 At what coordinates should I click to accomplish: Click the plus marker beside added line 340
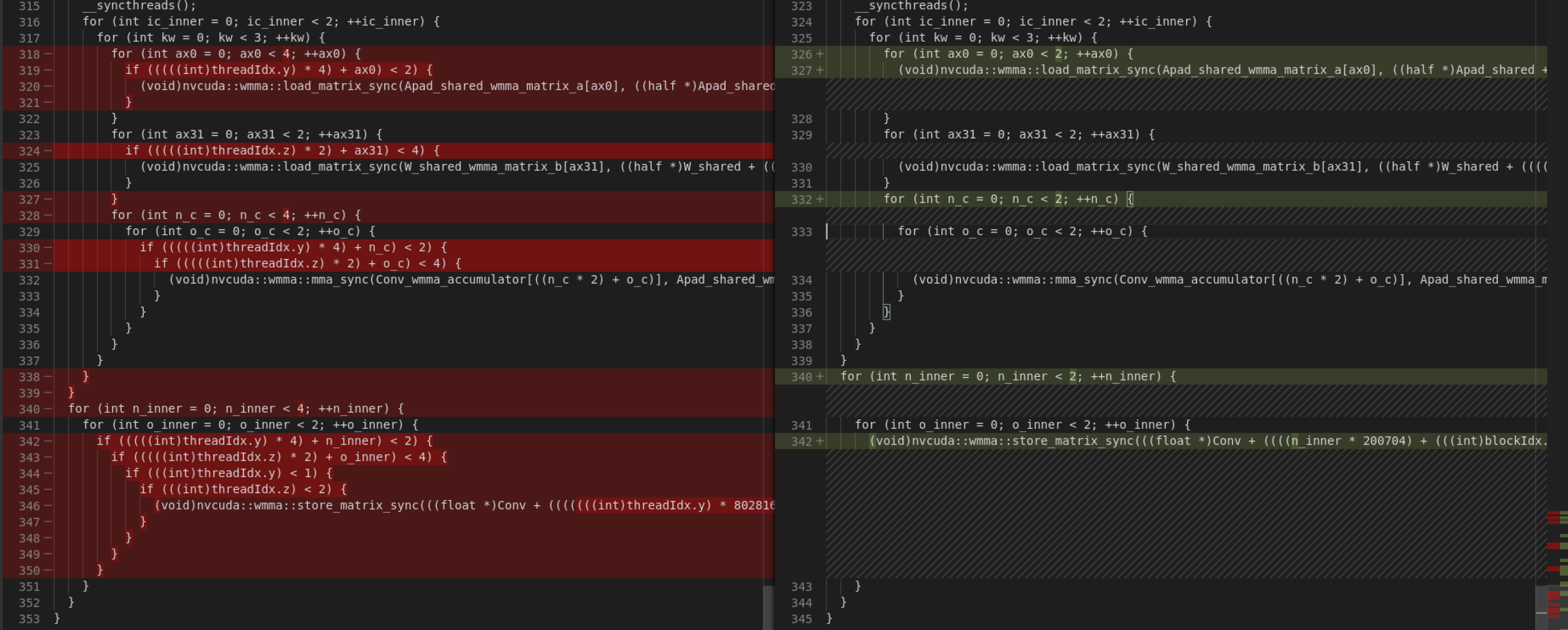pos(820,377)
